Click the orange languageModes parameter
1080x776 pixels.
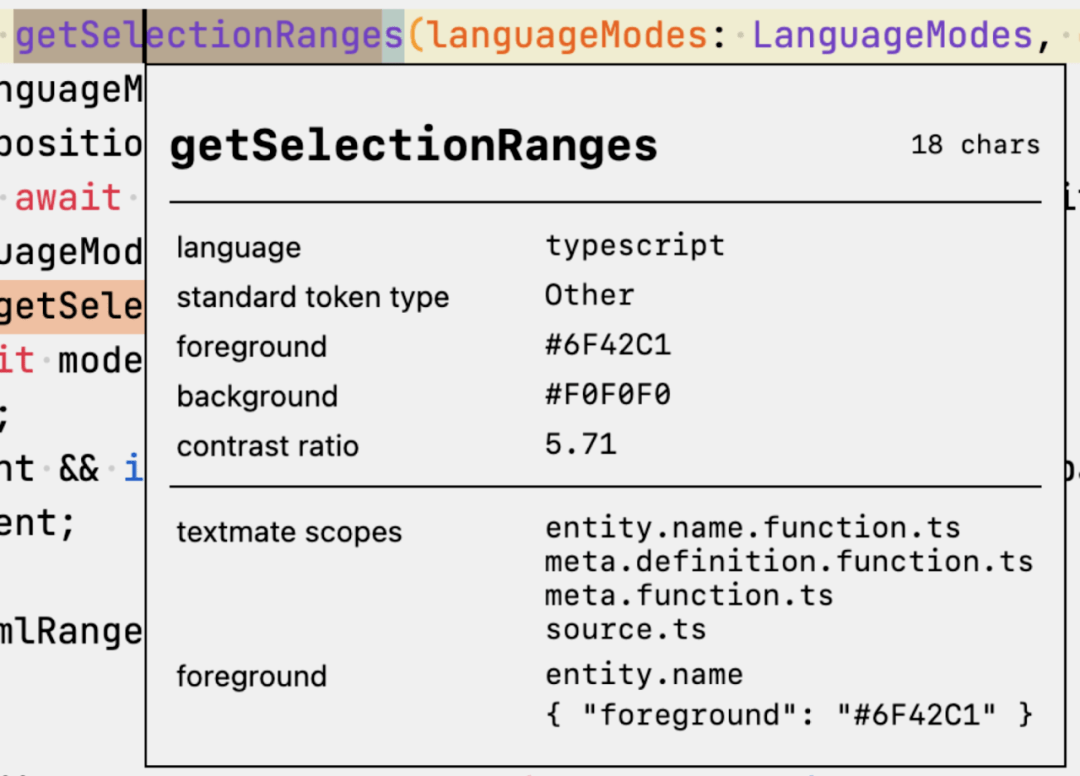(569, 36)
